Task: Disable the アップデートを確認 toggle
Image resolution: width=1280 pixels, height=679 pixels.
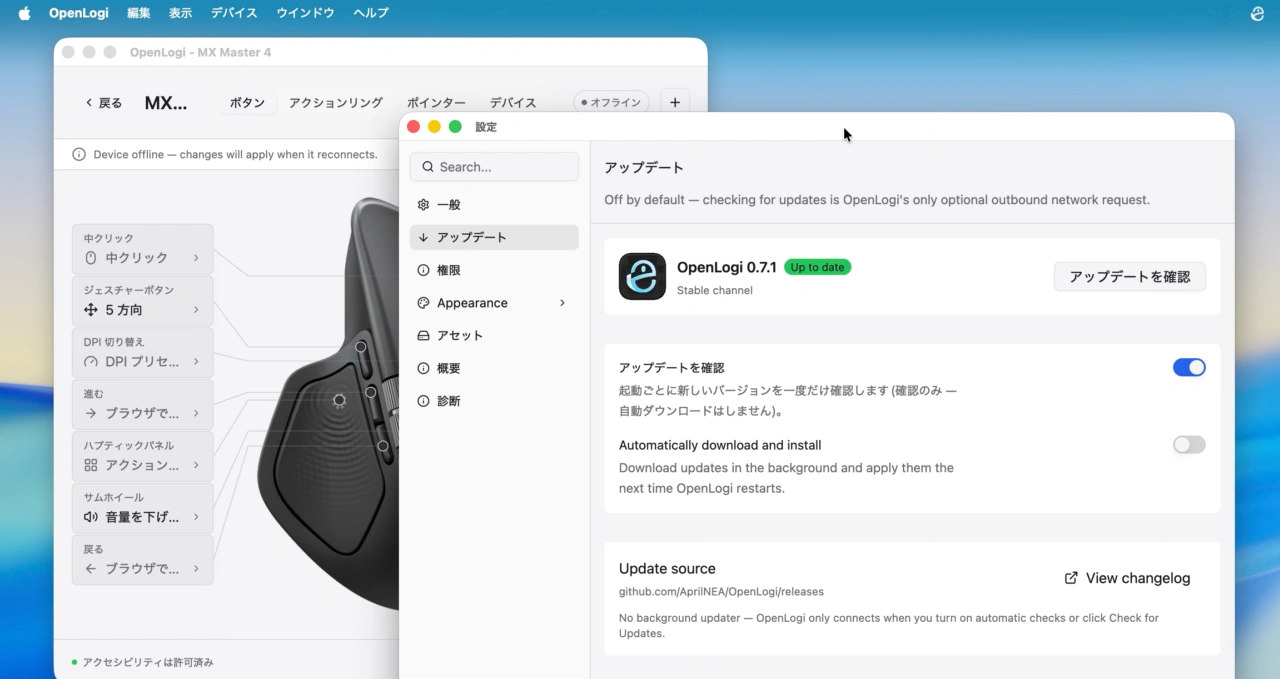Action: [1189, 367]
